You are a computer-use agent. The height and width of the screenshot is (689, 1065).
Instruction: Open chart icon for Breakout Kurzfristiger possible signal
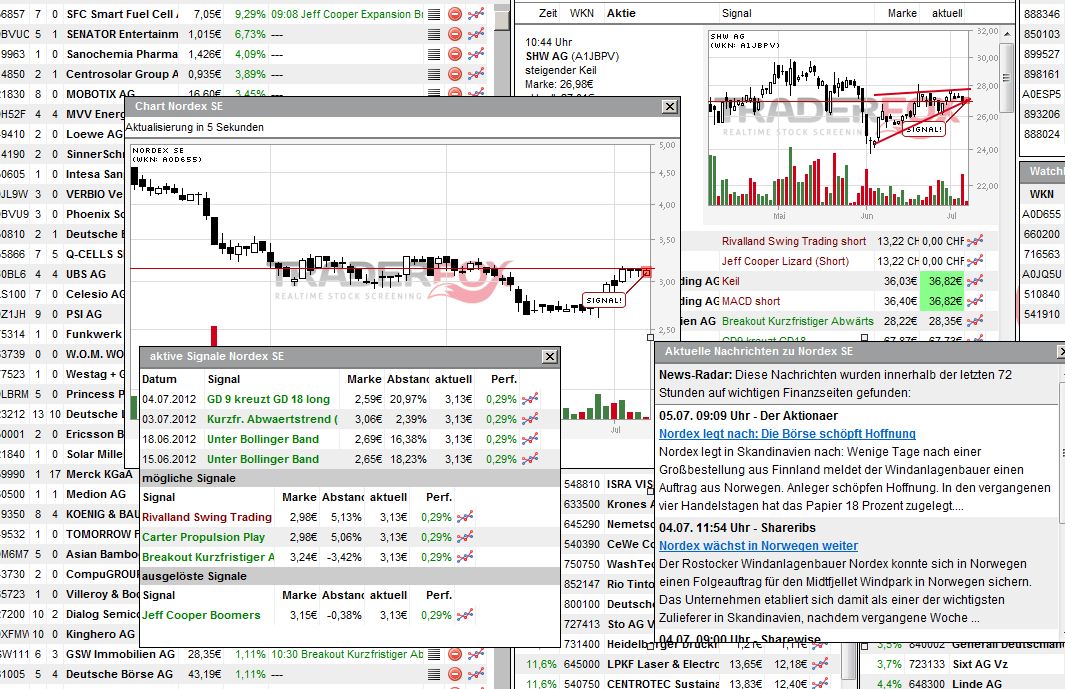pos(465,556)
